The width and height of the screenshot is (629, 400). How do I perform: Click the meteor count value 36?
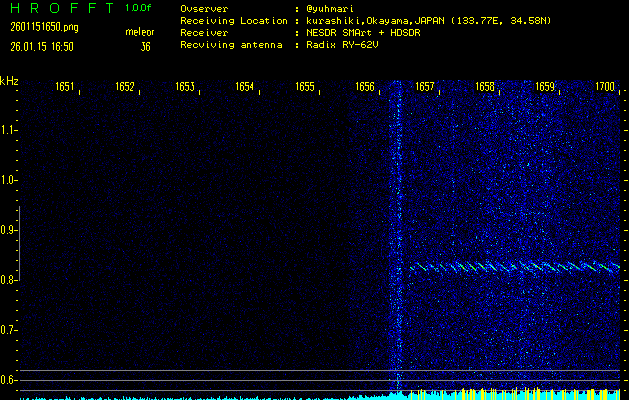point(145,46)
